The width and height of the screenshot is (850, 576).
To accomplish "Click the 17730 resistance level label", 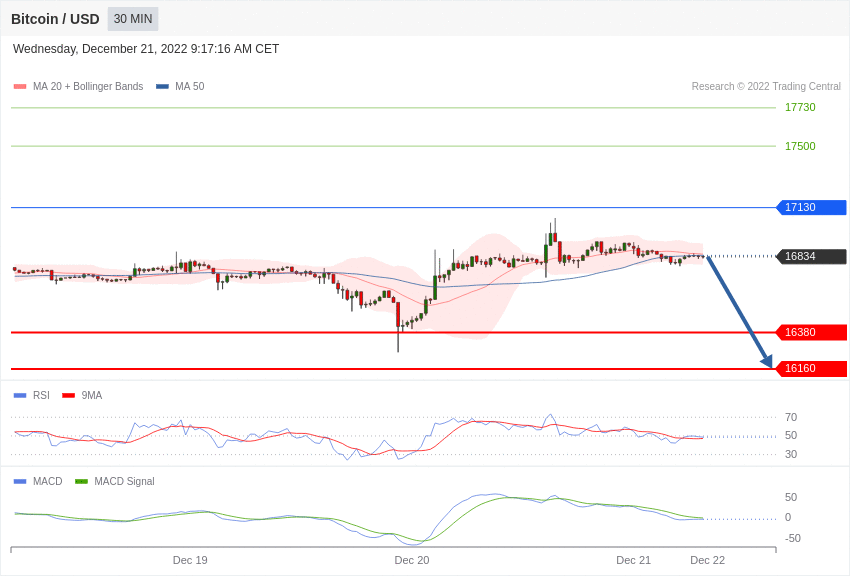I will point(800,107).
